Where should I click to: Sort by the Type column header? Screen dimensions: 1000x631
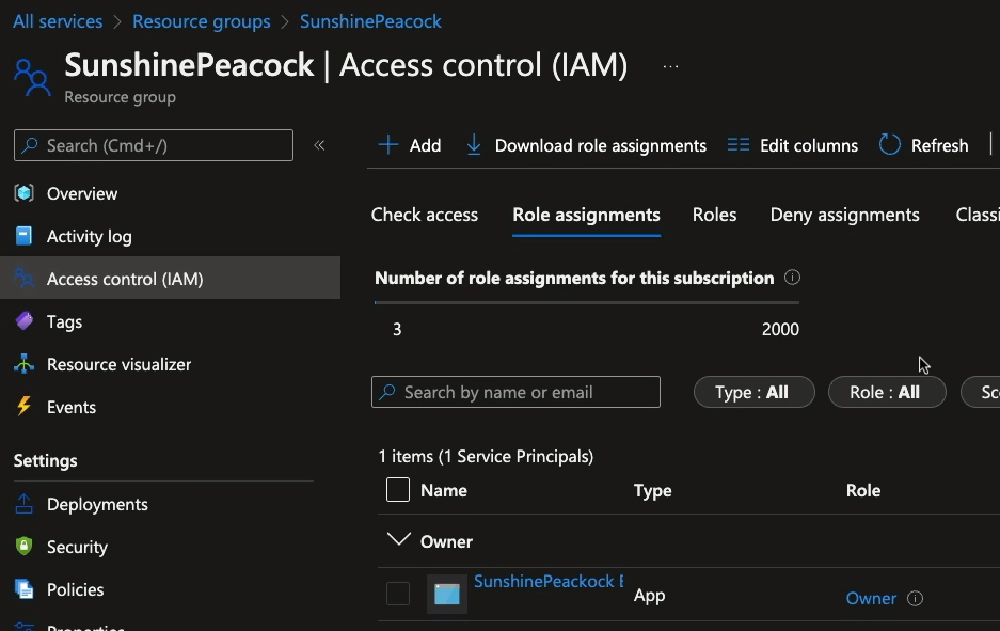point(652,490)
